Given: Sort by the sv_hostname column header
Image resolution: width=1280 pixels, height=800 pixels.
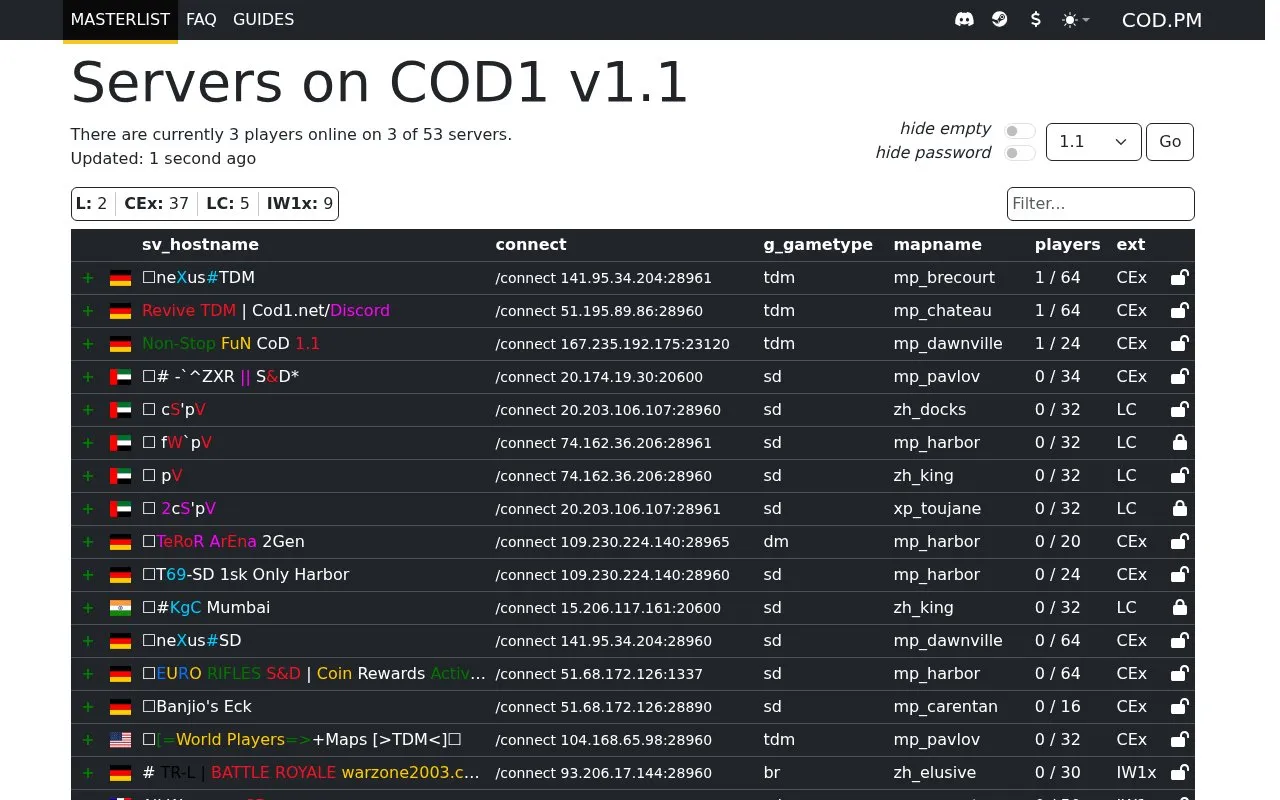Looking at the screenshot, I should point(200,245).
